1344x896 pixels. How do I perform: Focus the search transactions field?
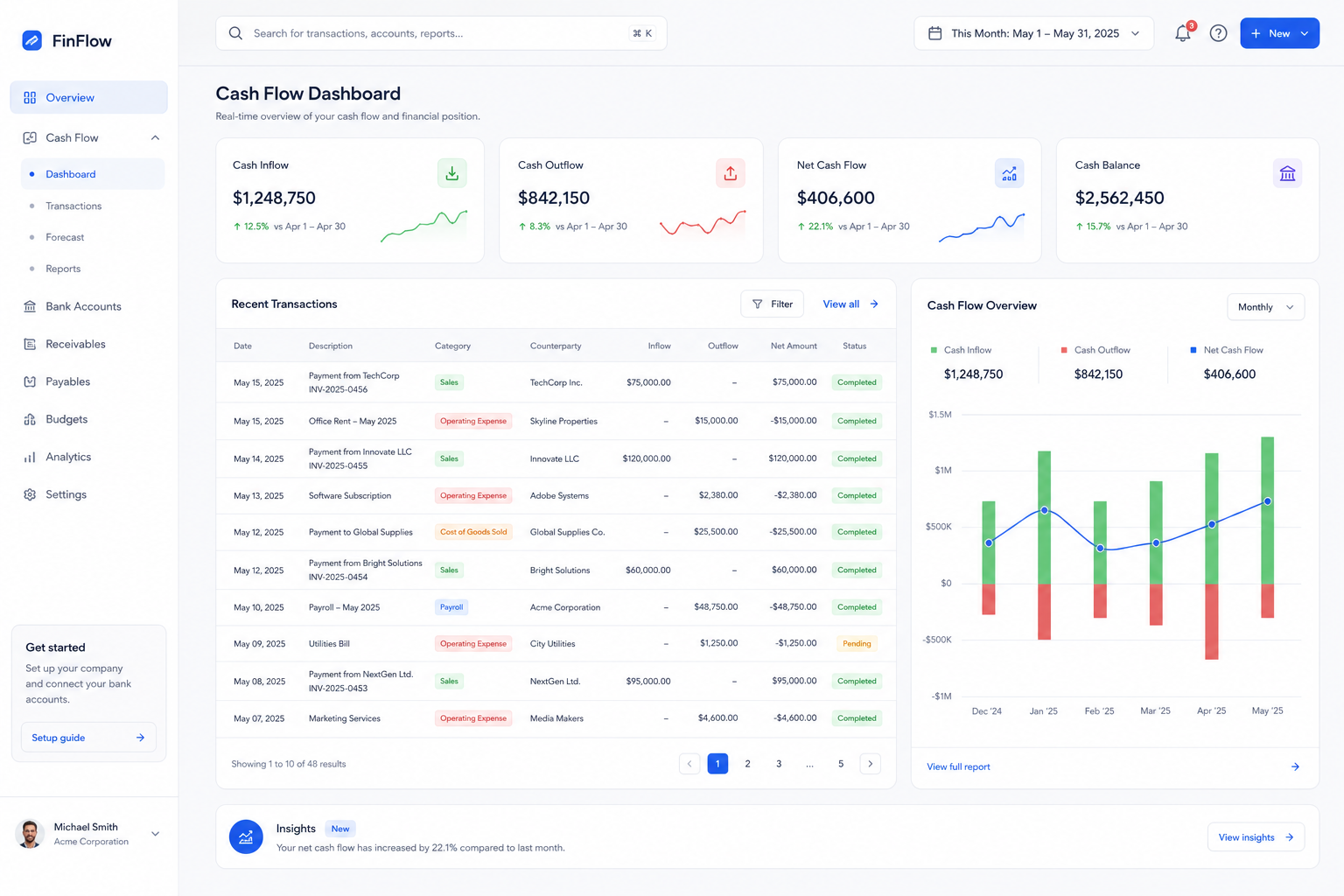coord(441,33)
